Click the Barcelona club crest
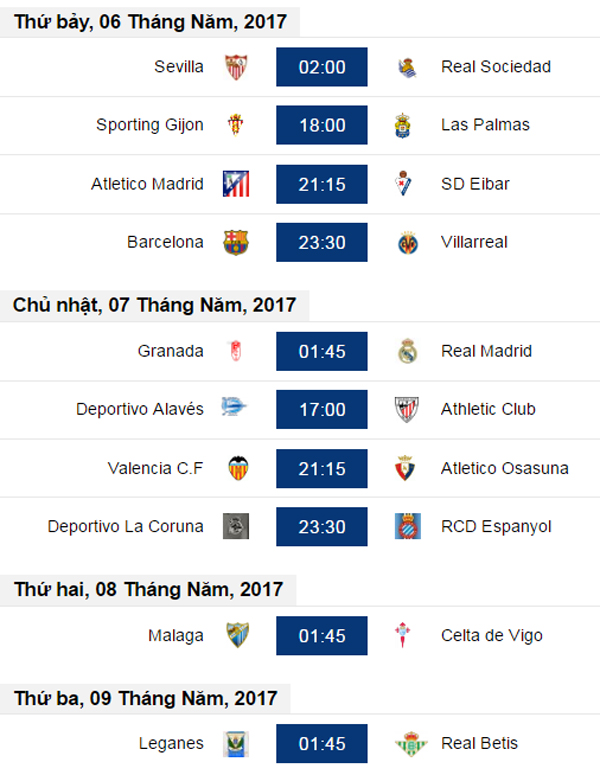The width and height of the screenshot is (600, 775). point(236,242)
